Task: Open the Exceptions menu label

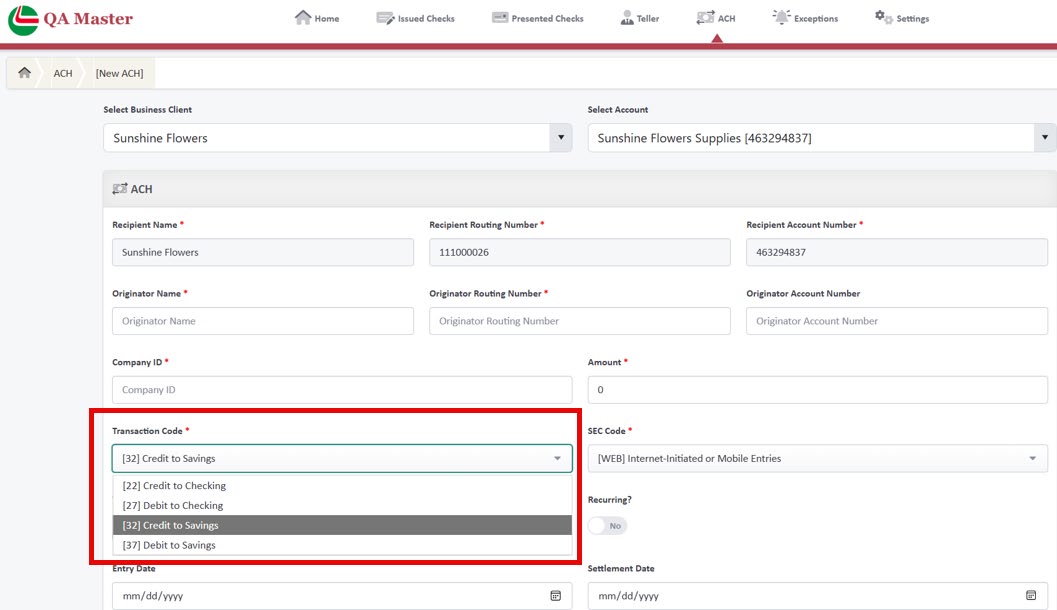Action: (816, 19)
